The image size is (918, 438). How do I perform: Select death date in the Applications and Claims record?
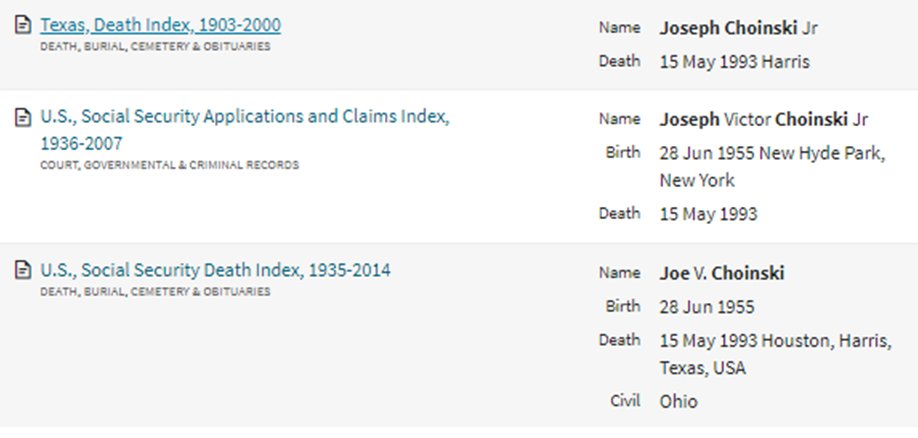708,214
